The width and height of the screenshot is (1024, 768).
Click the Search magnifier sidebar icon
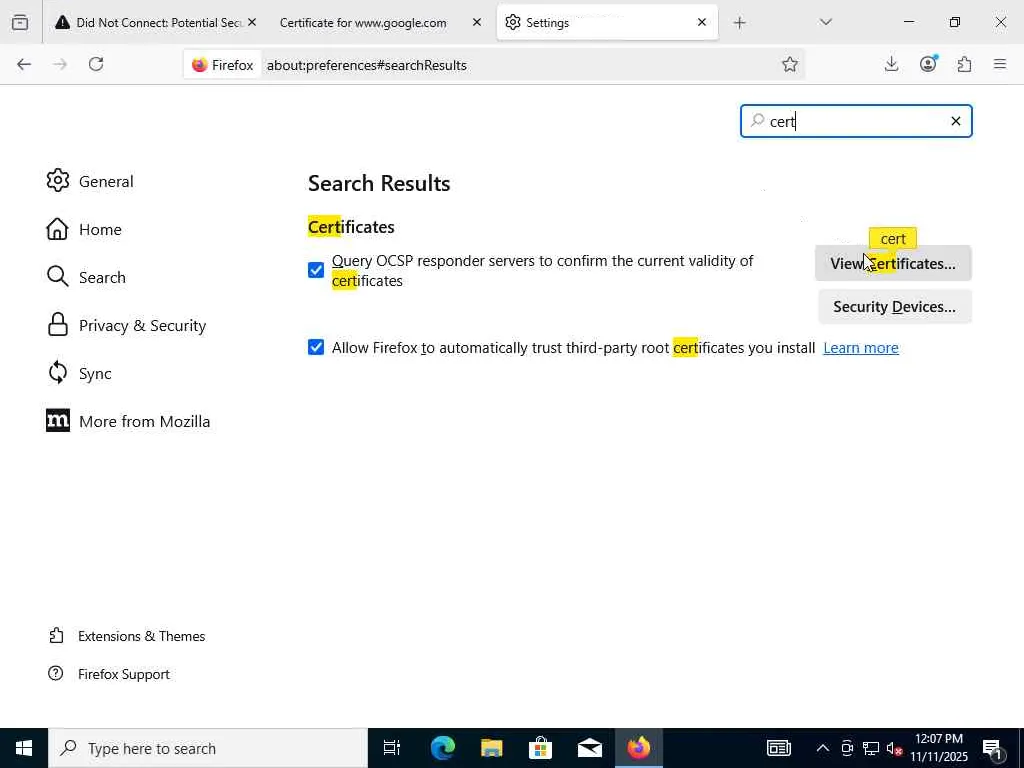pos(57,276)
